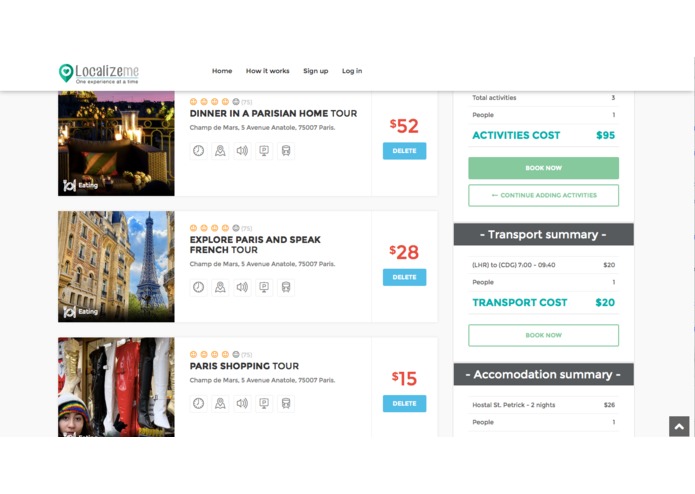Go to Sign up
Viewport: 695px width, 494px height.
pos(316,71)
